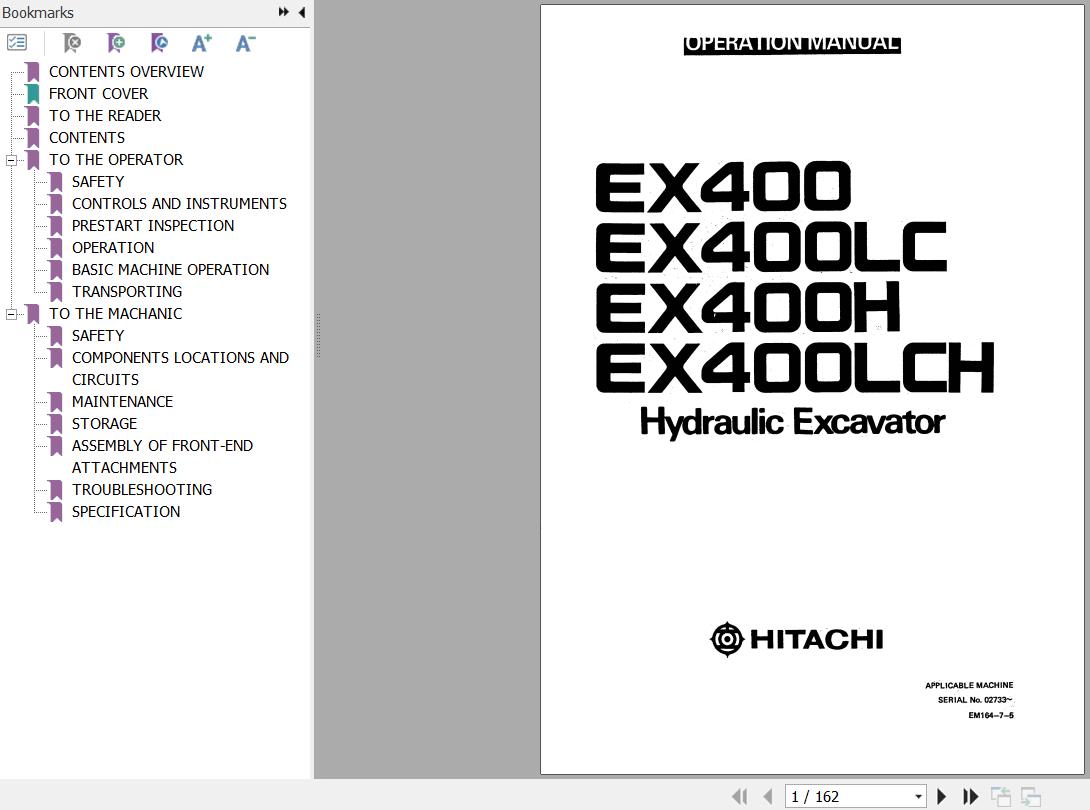The width and height of the screenshot is (1090, 810).
Task: Collapse the TO THE OPERATOR bookmark group
Action: point(11,161)
